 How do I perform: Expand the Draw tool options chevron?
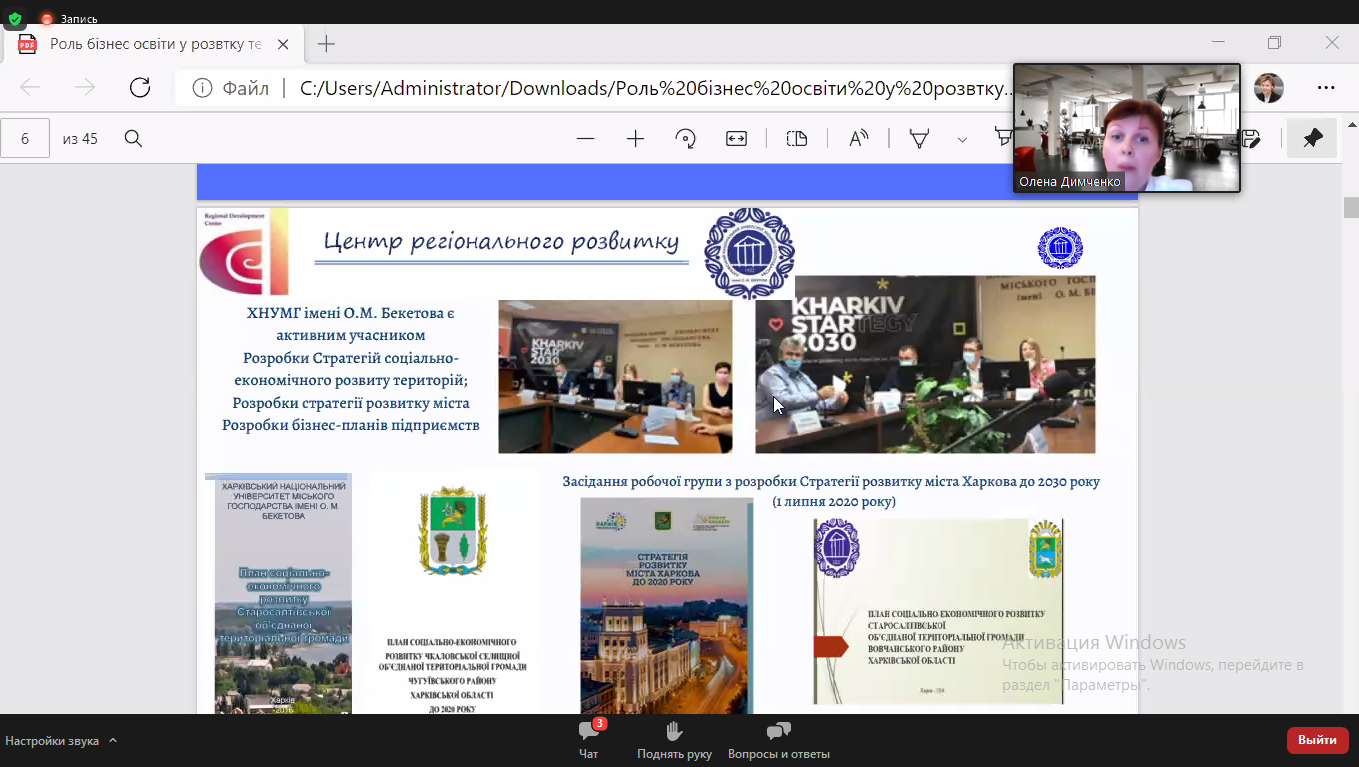pyautogui.click(x=962, y=140)
